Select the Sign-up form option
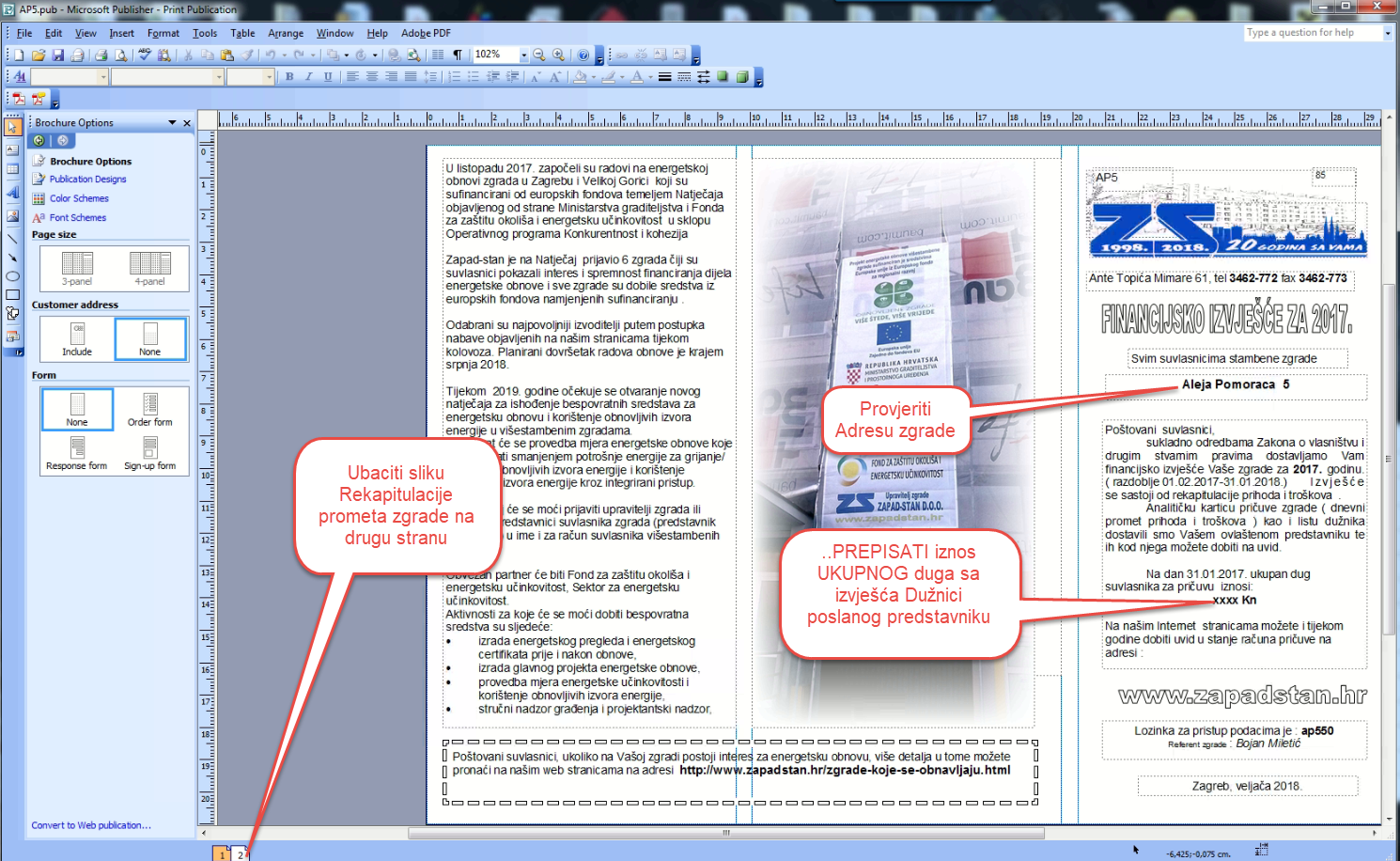This screenshot has width=1400, height=861. pyautogui.click(x=150, y=453)
